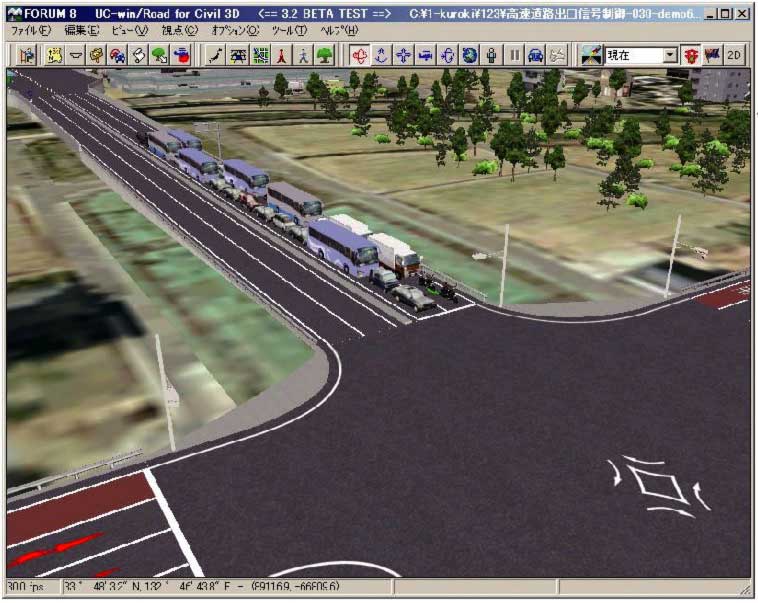Select the blue anchor-shaped navigation icon
Screen dimensions: 758x603
(381, 56)
